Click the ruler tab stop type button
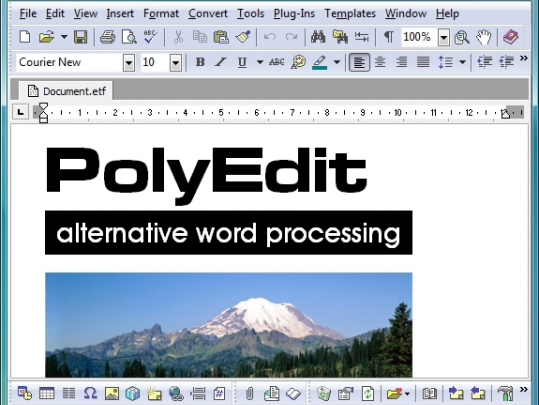The image size is (539, 405). [x=20, y=112]
